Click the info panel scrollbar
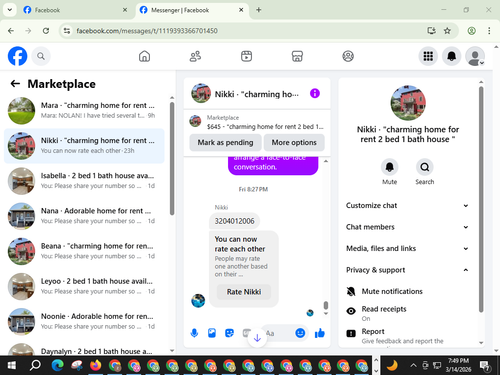The image size is (500, 375). coord(481,199)
